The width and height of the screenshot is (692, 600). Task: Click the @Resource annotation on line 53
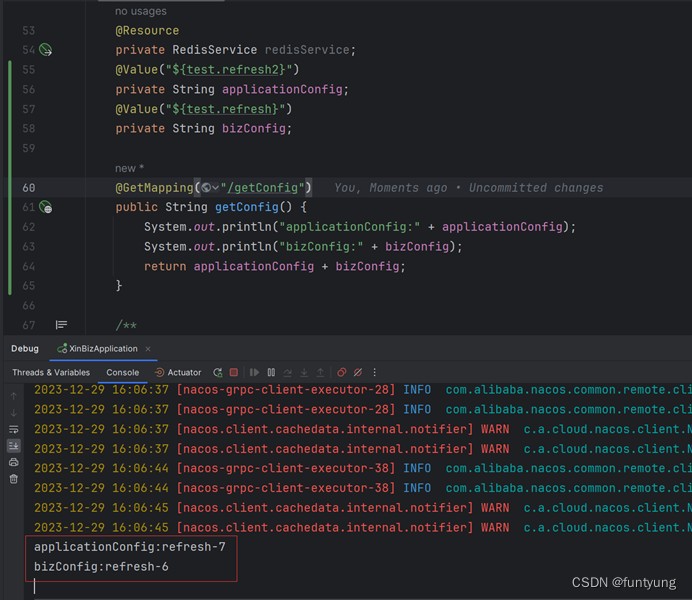pos(147,30)
